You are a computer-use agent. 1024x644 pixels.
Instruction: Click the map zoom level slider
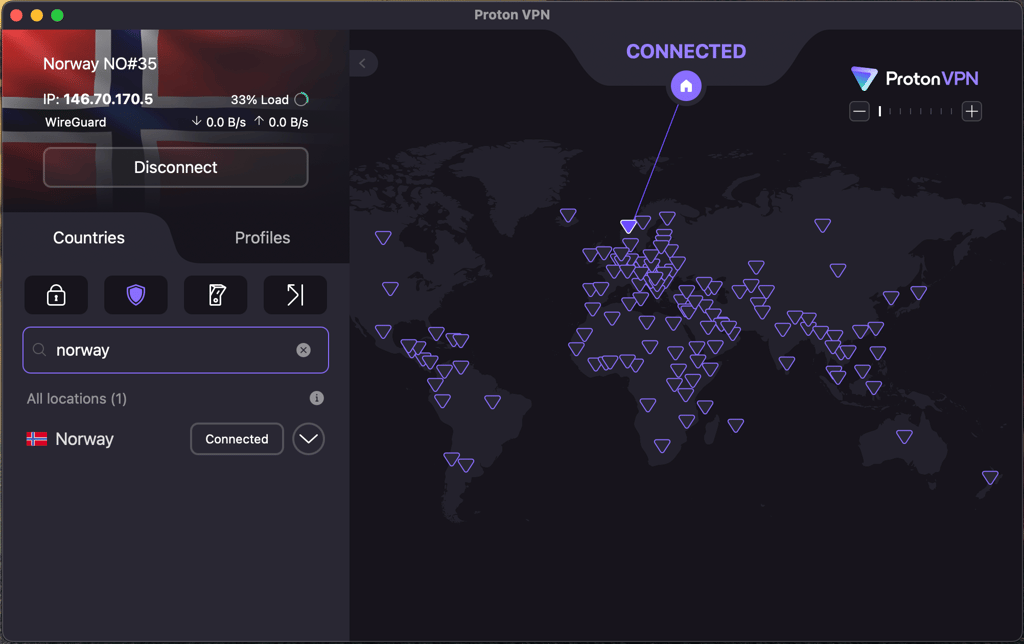(916, 112)
